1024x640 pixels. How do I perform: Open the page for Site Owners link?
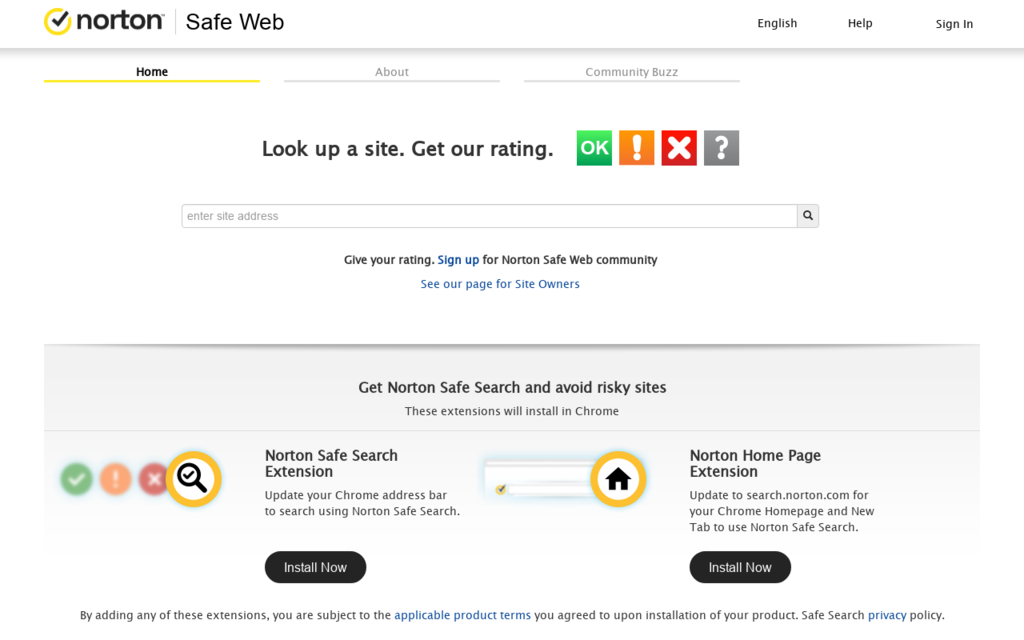click(500, 284)
